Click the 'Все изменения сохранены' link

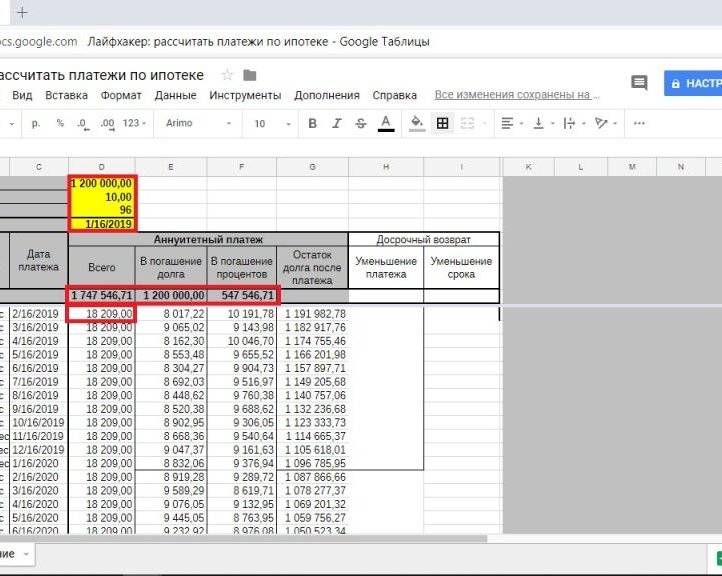pyautogui.click(x=511, y=96)
